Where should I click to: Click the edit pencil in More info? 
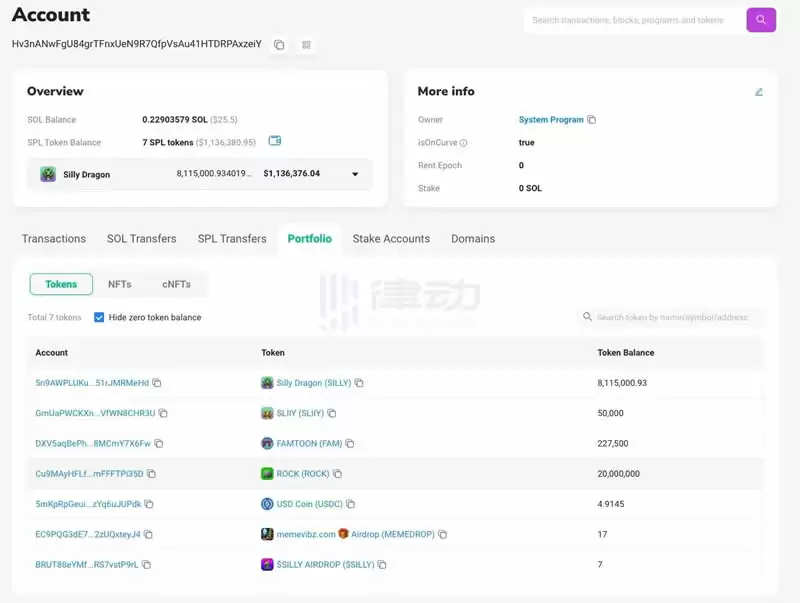(759, 92)
